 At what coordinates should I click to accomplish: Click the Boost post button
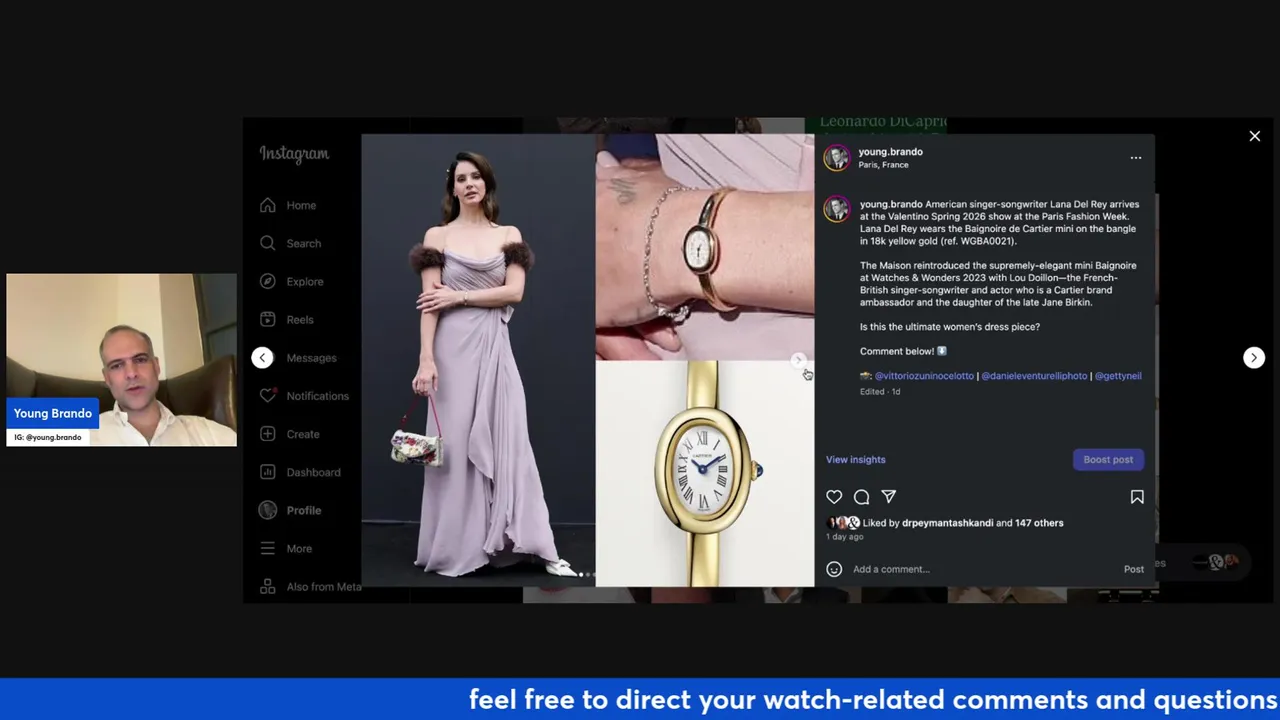pyautogui.click(x=1108, y=459)
